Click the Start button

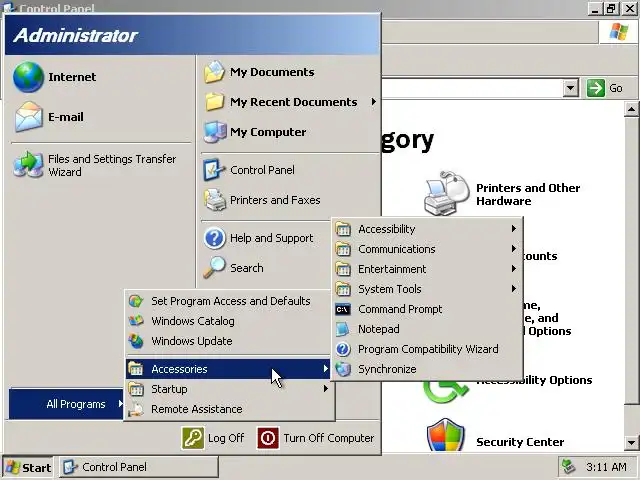click(28, 467)
